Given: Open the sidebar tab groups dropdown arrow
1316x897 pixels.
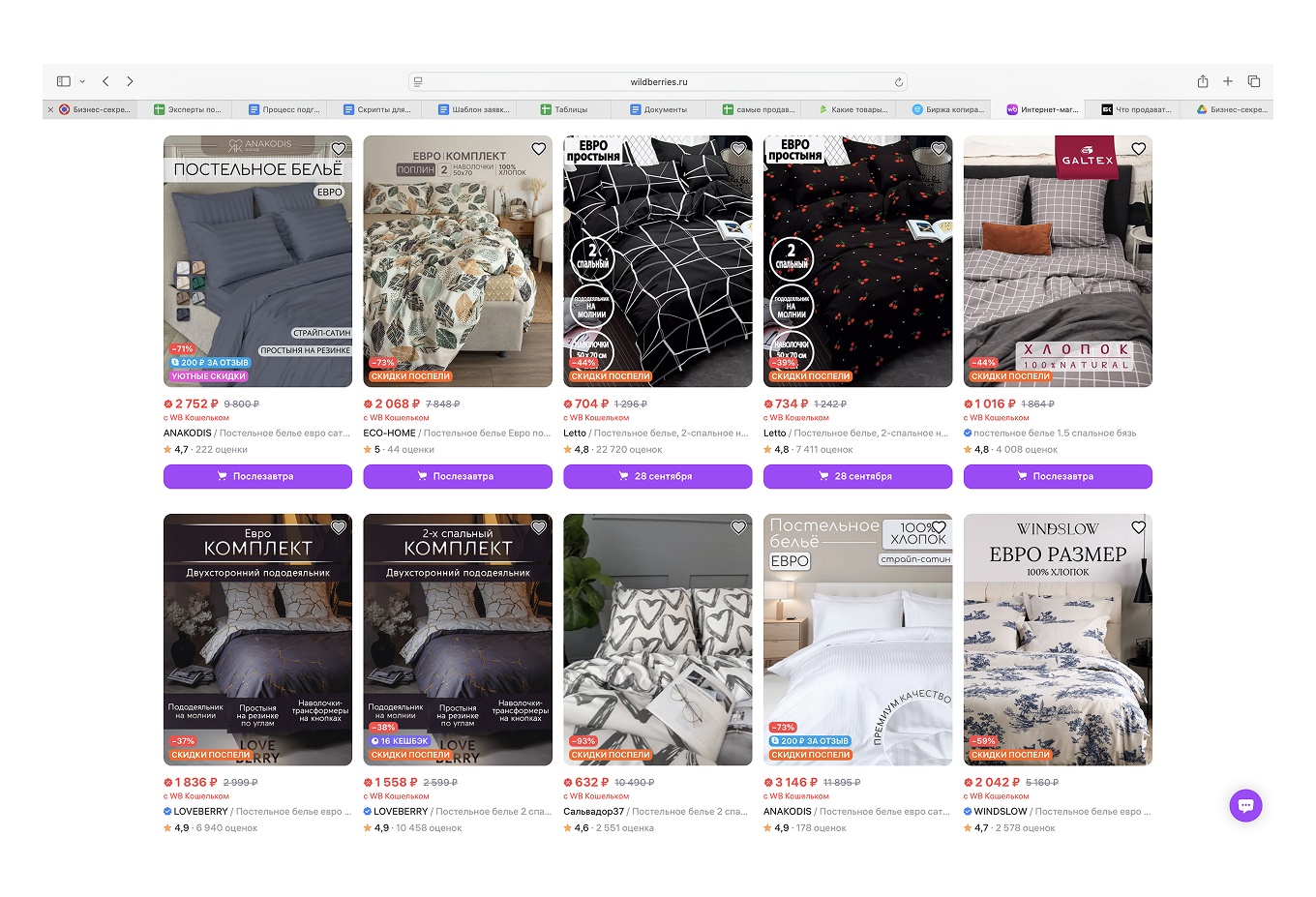Looking at the screenshot, I should click(x=82, y=81).
